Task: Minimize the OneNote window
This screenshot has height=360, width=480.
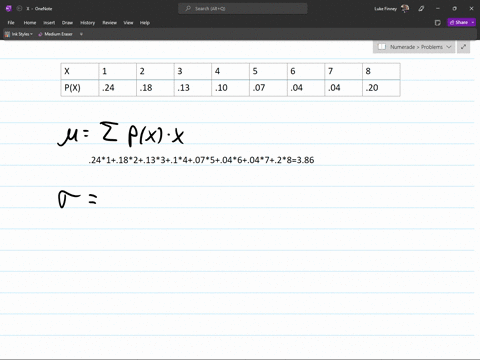Action: tap(438, 8)
